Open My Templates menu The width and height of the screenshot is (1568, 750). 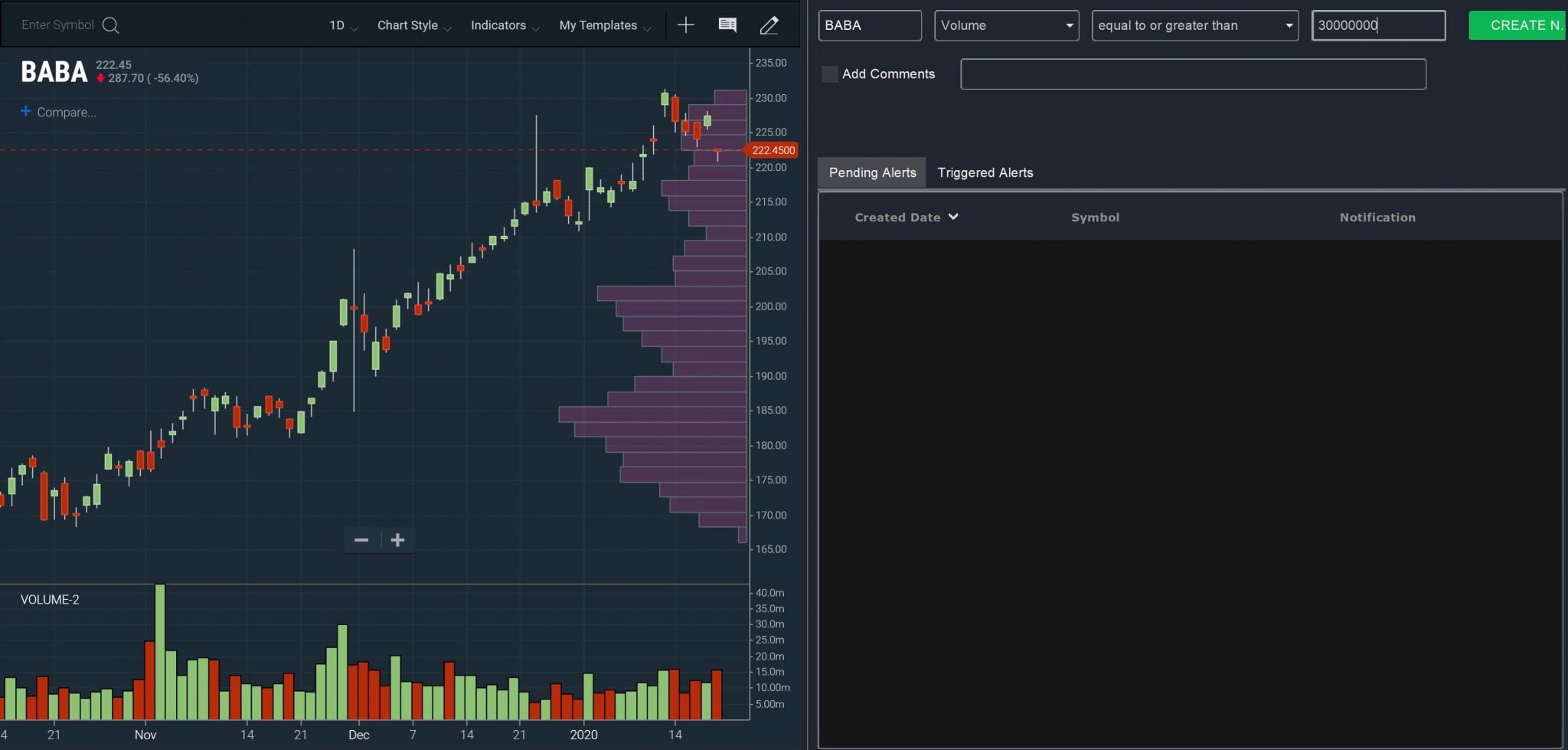(604, 25)
